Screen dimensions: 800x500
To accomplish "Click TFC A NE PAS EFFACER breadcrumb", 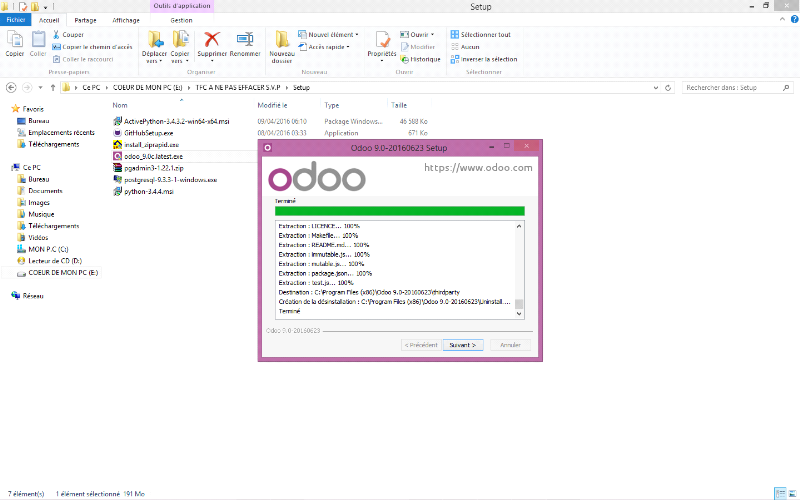I will pos(238,88).
